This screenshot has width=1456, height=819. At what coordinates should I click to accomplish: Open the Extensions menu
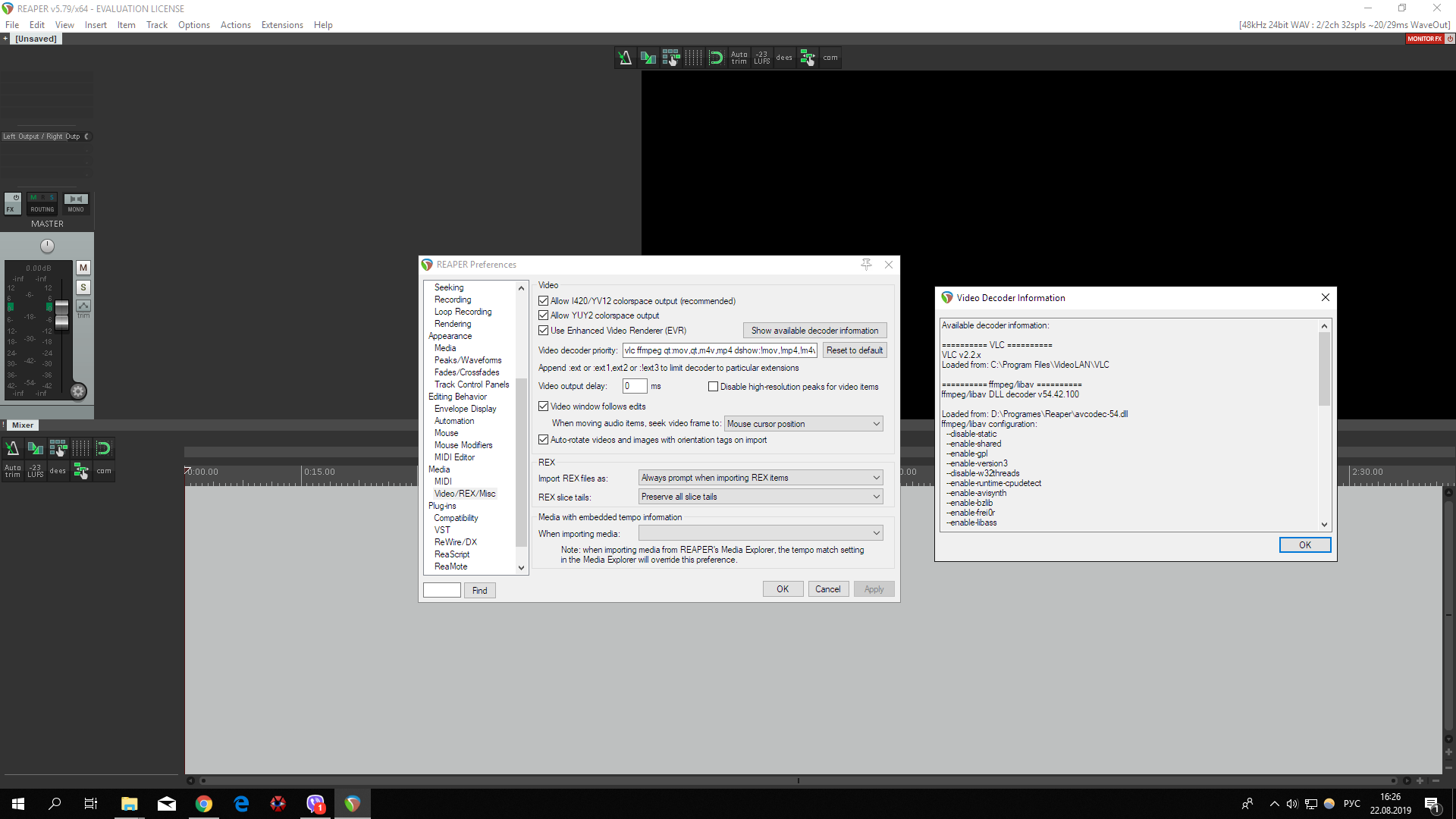point(281,25)
